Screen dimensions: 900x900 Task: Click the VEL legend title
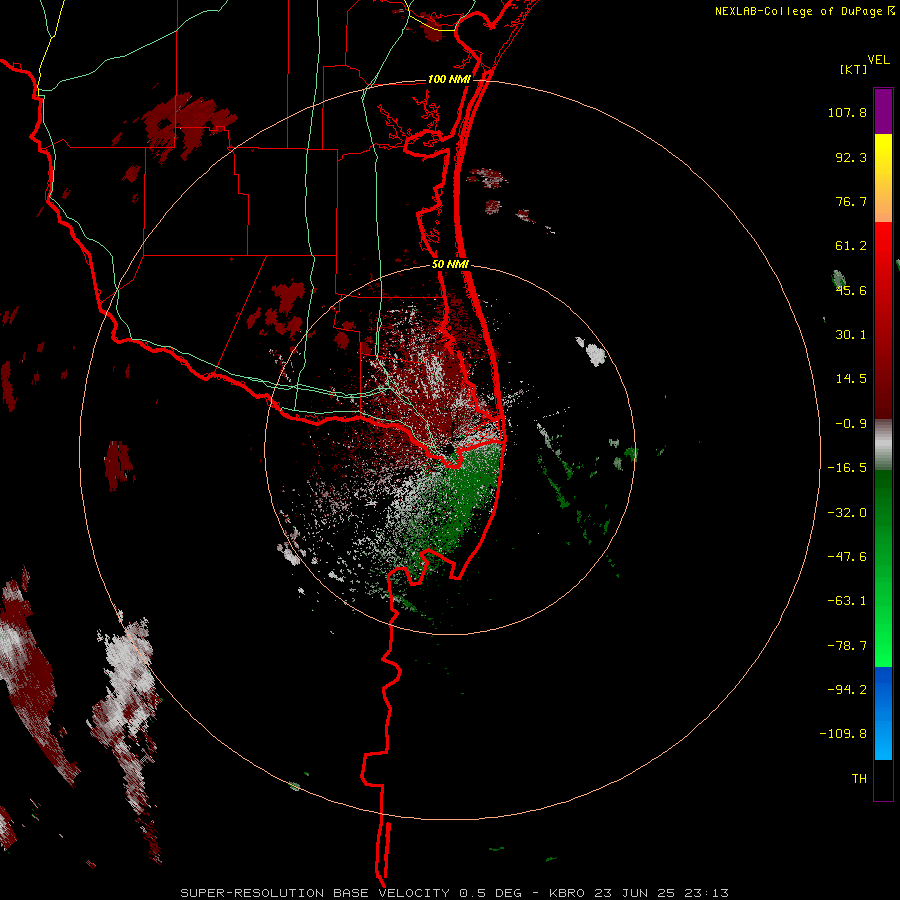tap(879, 59)
